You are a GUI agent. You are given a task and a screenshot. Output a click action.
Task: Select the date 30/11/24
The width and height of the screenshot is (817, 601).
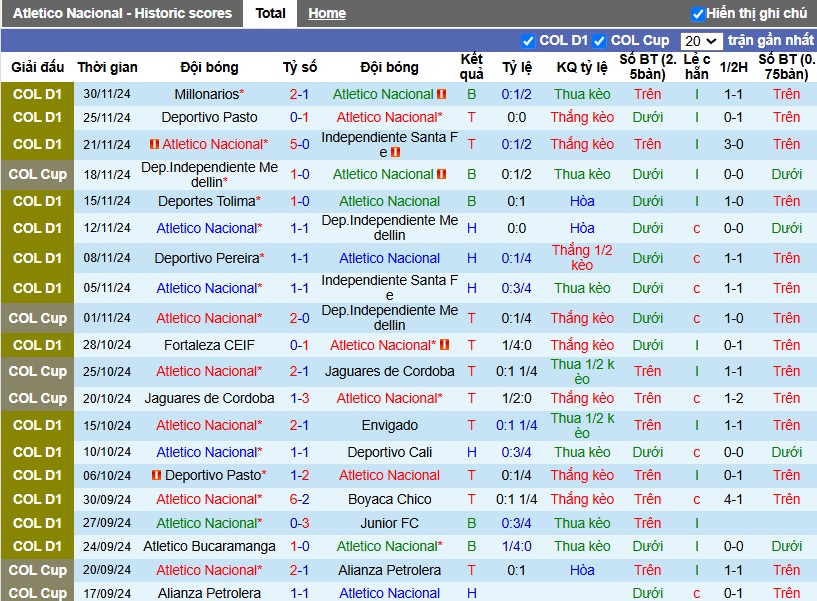tap(107, 94)
